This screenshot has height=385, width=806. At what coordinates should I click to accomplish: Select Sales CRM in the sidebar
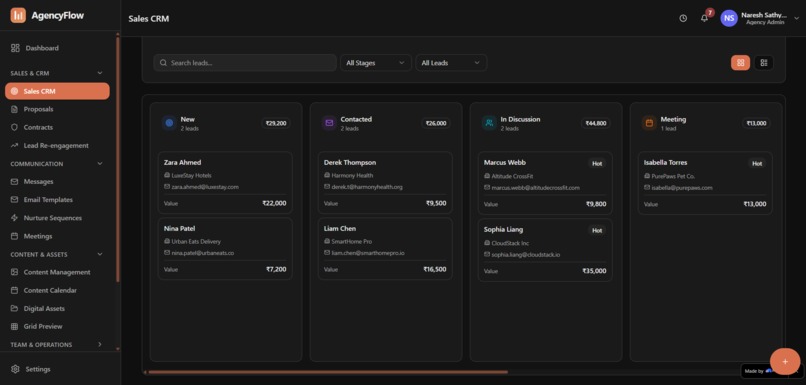(58, 91)
